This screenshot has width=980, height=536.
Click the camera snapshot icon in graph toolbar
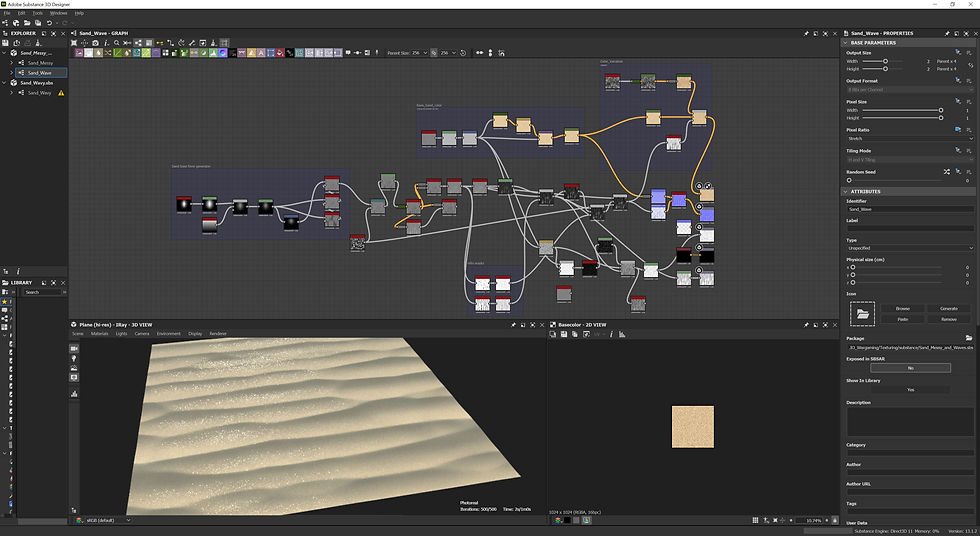[x=95, y=43]
